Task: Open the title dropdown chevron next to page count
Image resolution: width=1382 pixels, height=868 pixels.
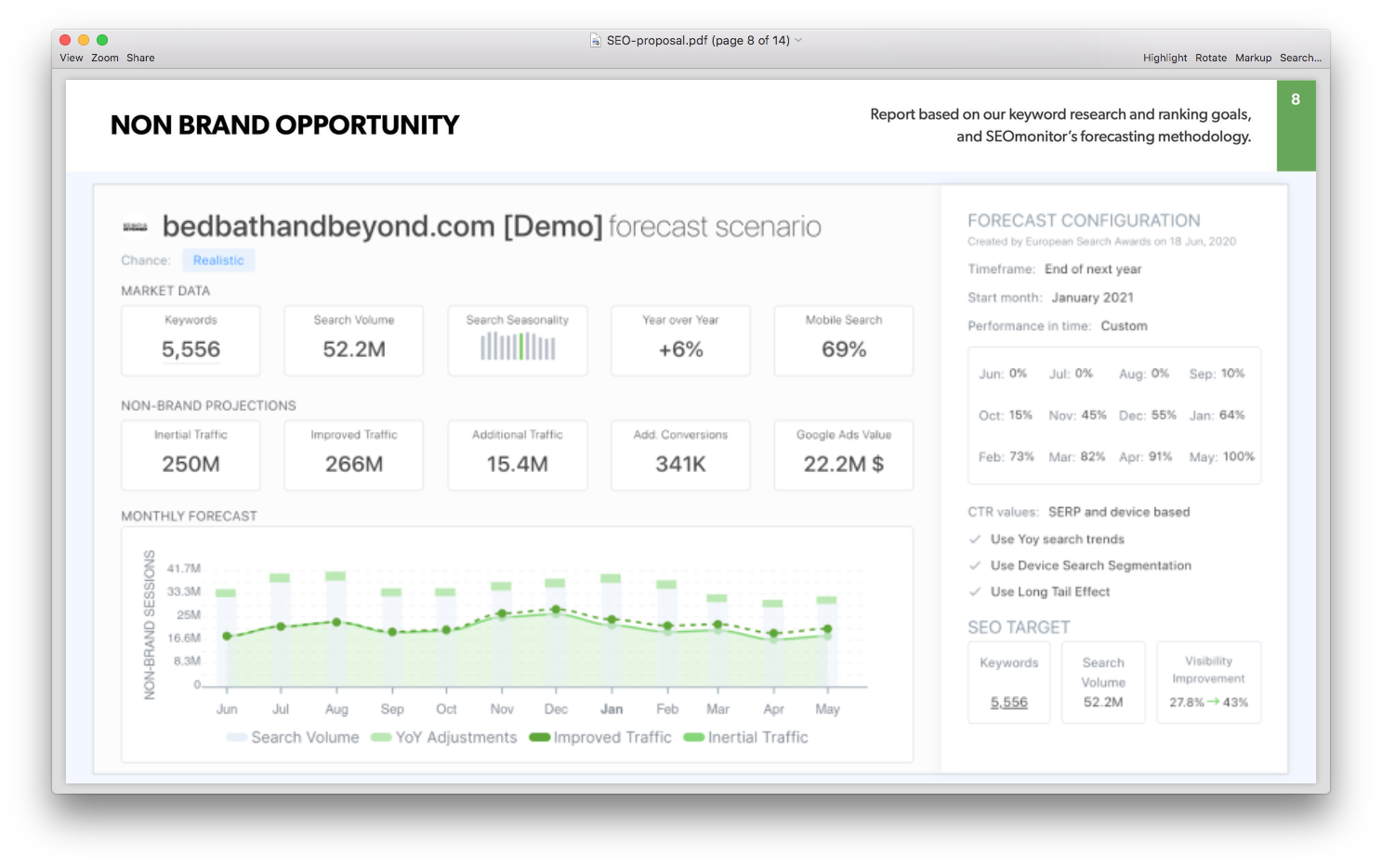Action: (798, 40)
